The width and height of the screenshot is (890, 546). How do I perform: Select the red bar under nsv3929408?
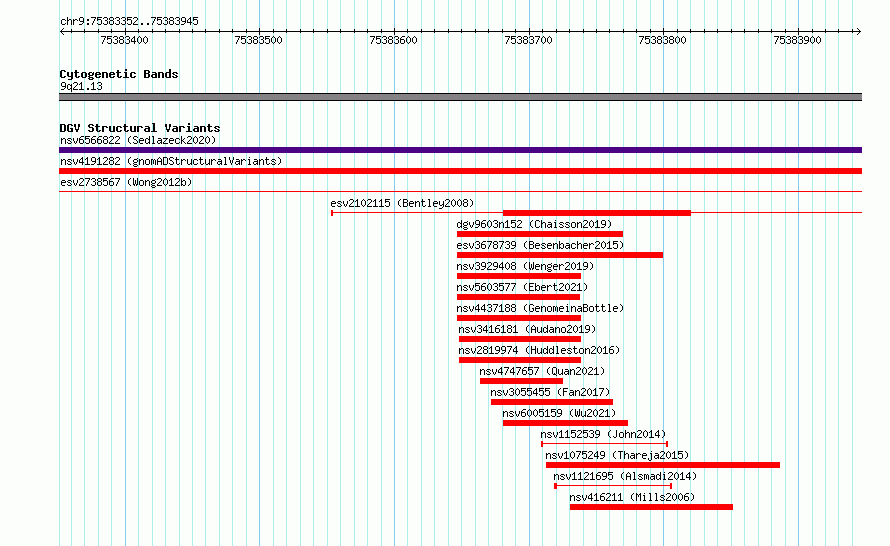coord(519,276)
